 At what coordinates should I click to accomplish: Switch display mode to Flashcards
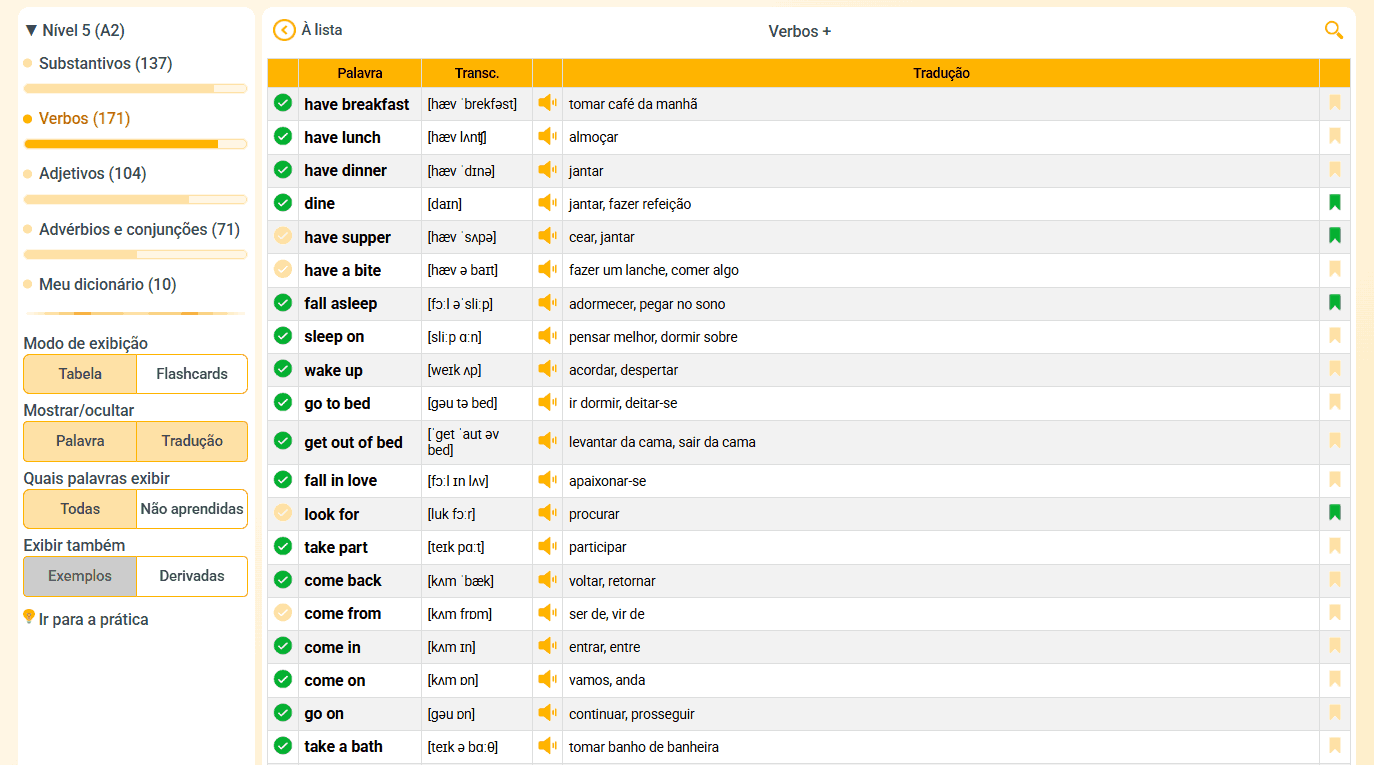(x=192, y=374)
